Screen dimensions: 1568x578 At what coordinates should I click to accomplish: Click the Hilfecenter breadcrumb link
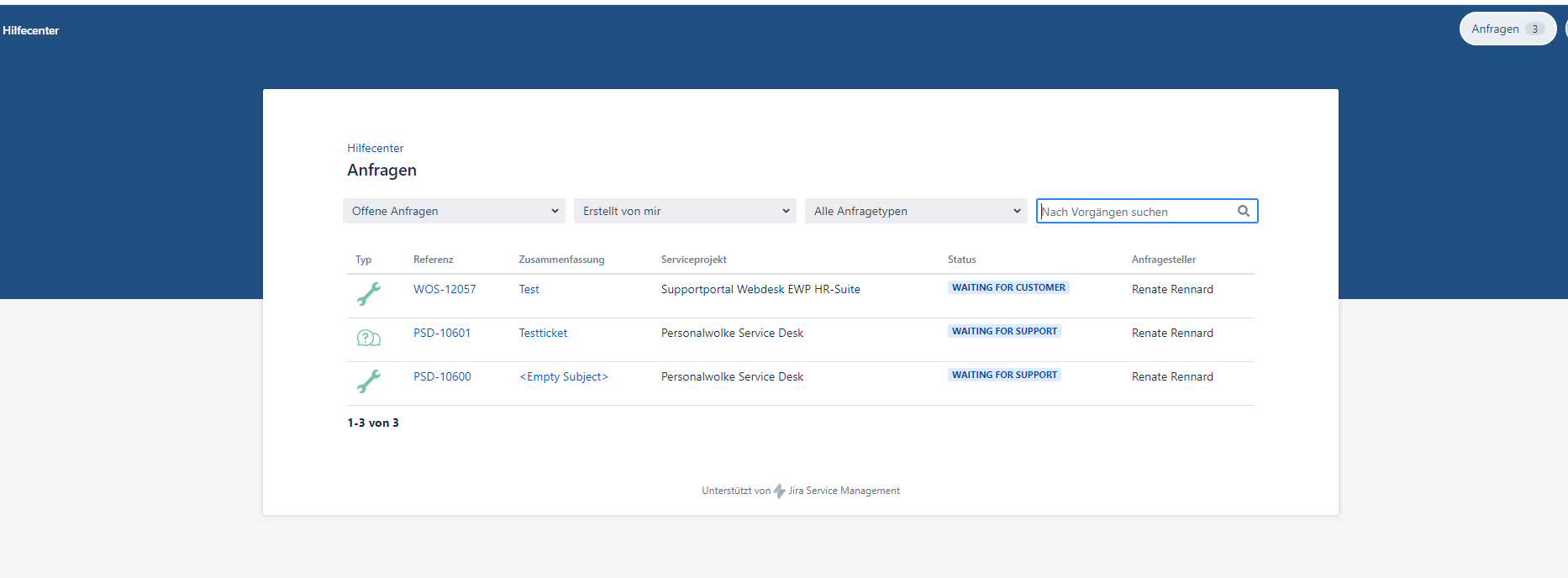click(x=375, y=148)
